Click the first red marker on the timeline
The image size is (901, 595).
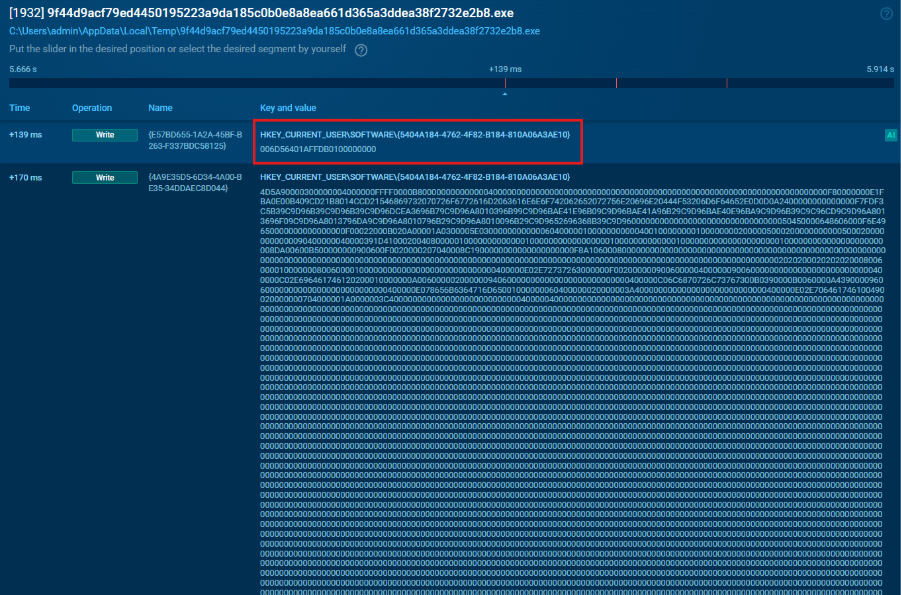click(505, 83)
